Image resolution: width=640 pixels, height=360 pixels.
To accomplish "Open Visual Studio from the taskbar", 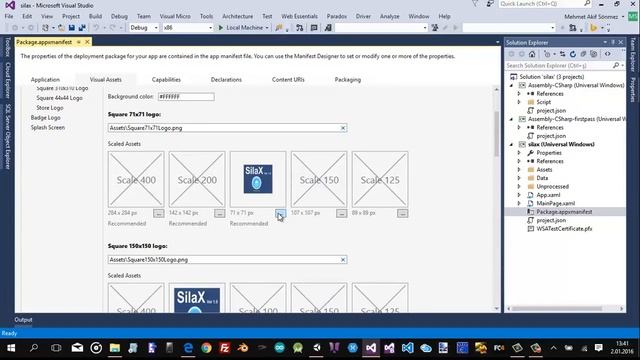I will tap(371, 348).
